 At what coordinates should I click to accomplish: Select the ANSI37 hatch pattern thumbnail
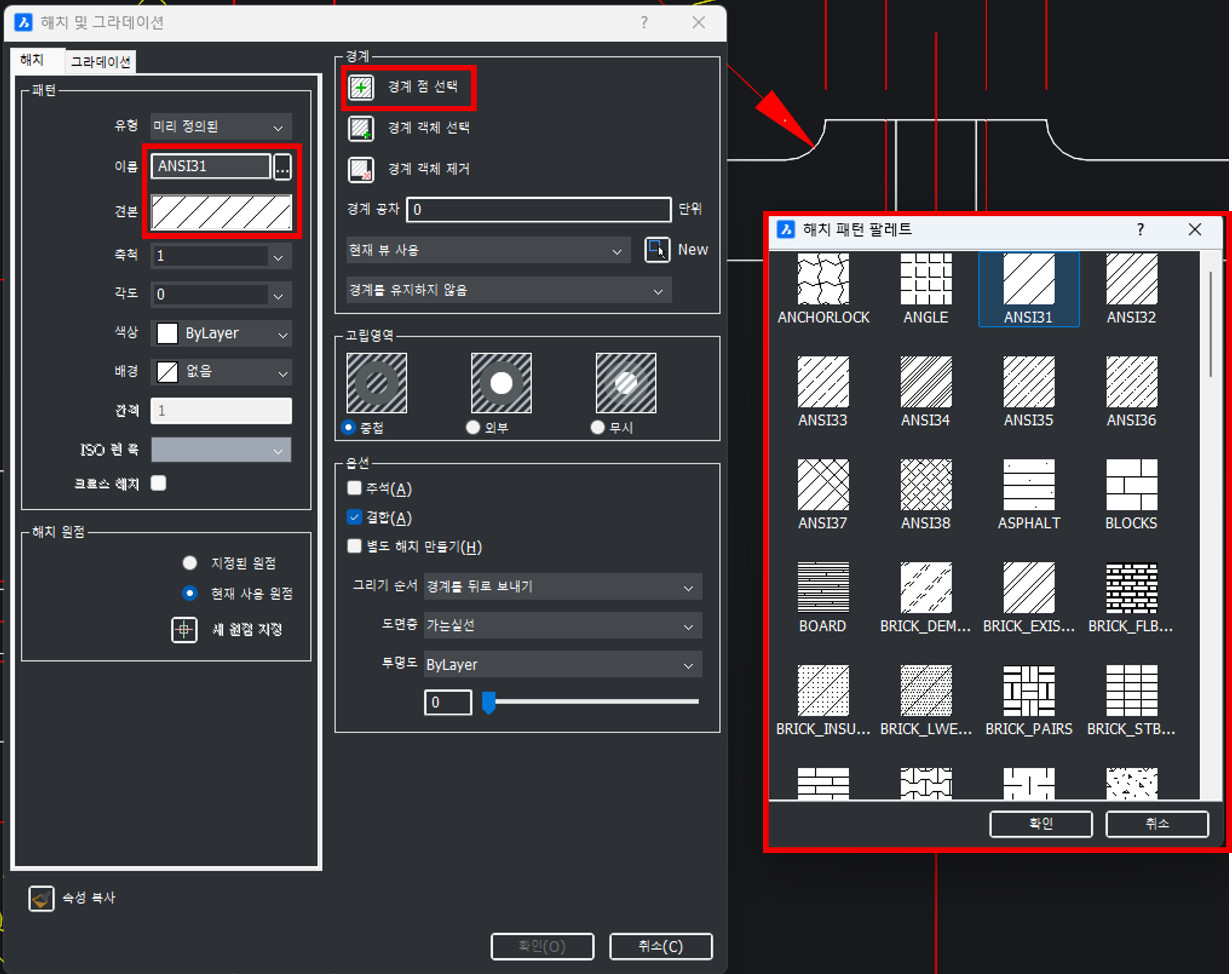point(823,485)
